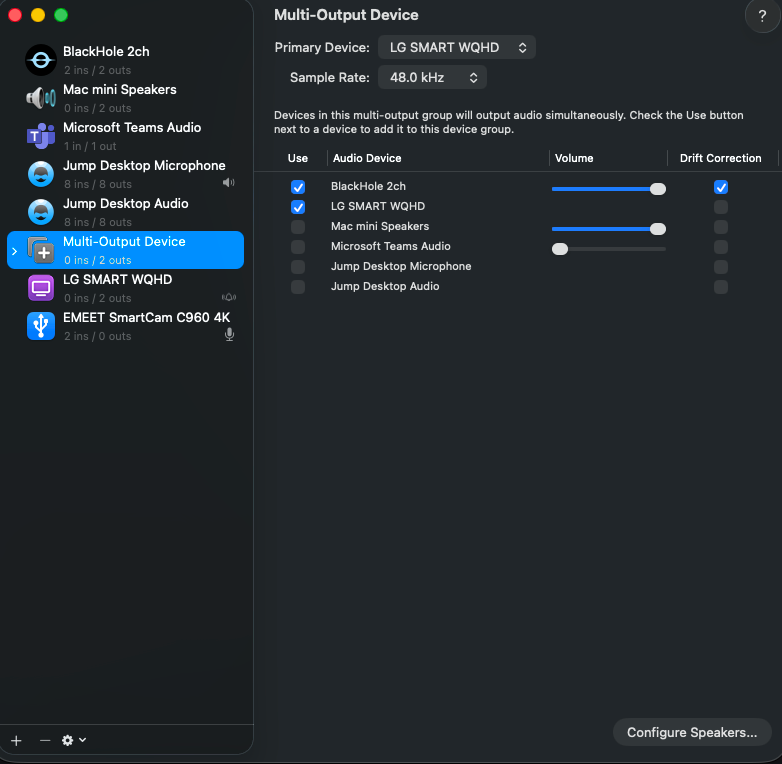
Task: Click the default output speaker indicator on Jump Desktop Microphone
Action: click(x=228, y=183)
